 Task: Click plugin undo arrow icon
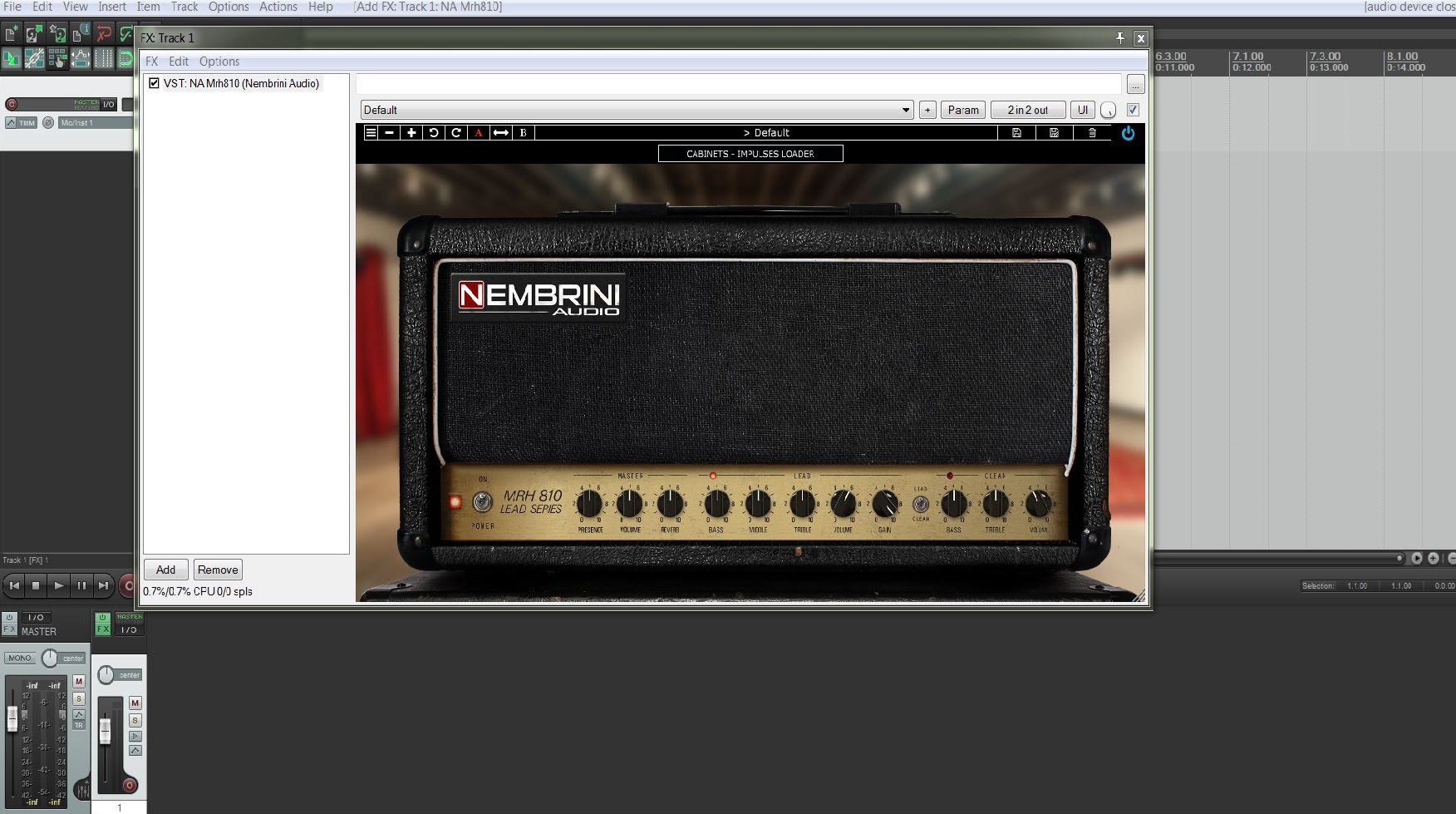tap(434, 132)
